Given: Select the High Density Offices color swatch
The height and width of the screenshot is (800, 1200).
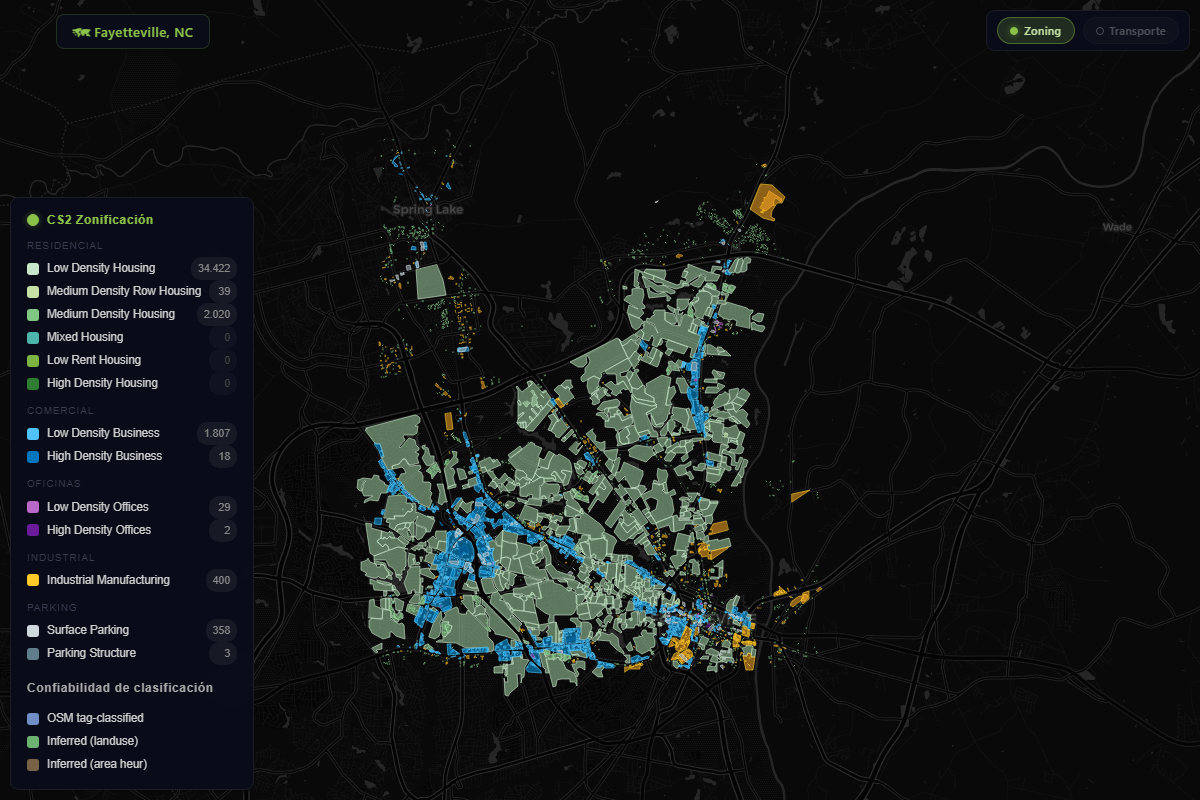Looking at the screenshot, I should tap(33, 530).
